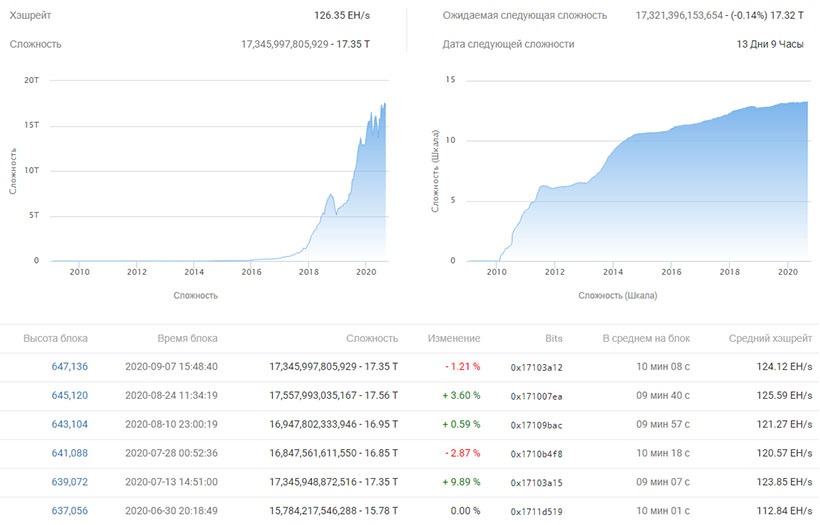The width and height of the screenshot is (820, 525).
Task: Click the 13 Дни 9 Часы date value
Action: coord(770,44)
